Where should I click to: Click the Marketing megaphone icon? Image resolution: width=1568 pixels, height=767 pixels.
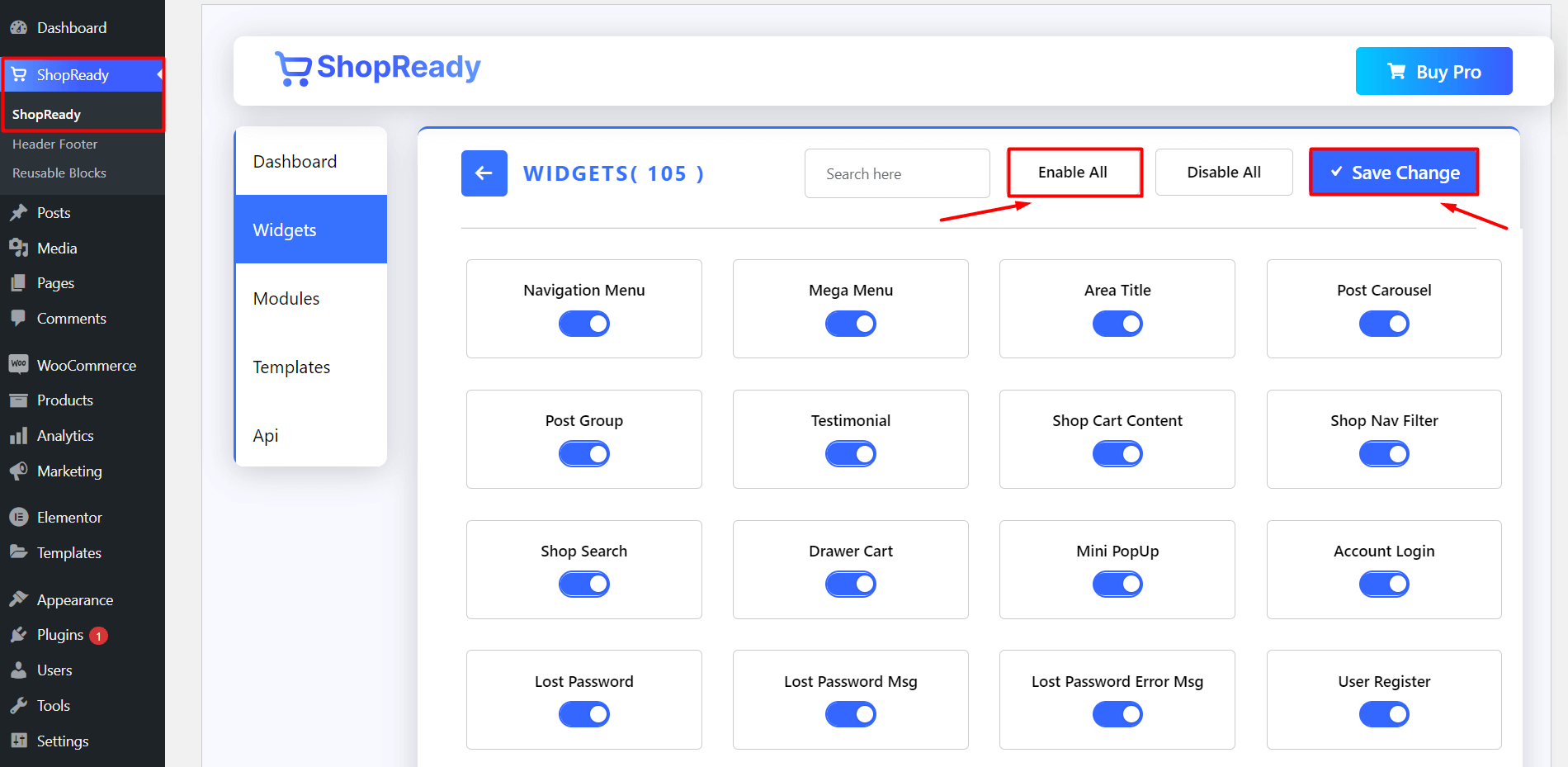18,471
